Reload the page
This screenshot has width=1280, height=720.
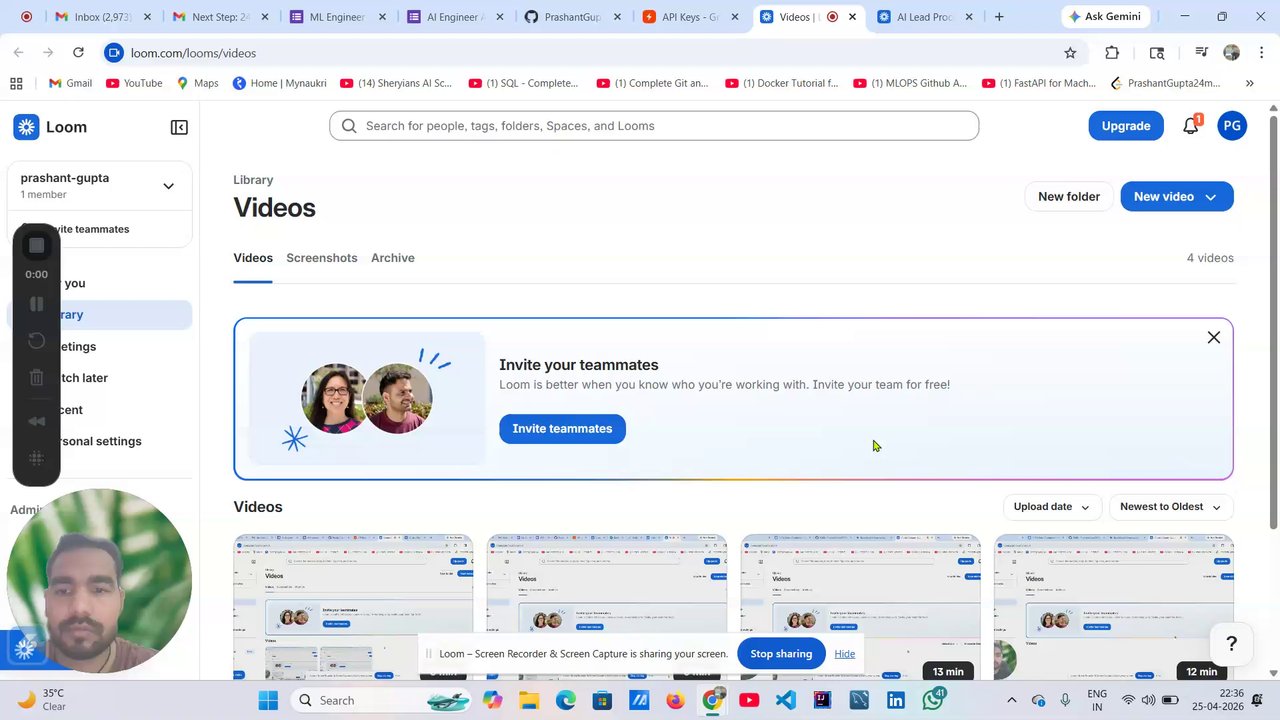pos(78,53)
